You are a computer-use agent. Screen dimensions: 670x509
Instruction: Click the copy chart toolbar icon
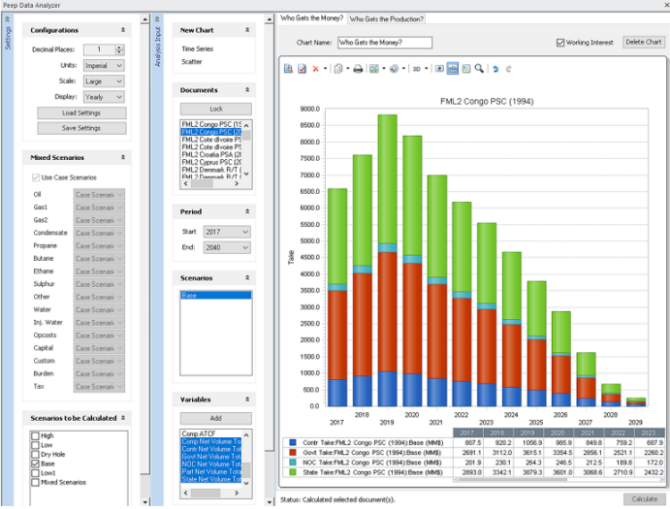[338, 69]
